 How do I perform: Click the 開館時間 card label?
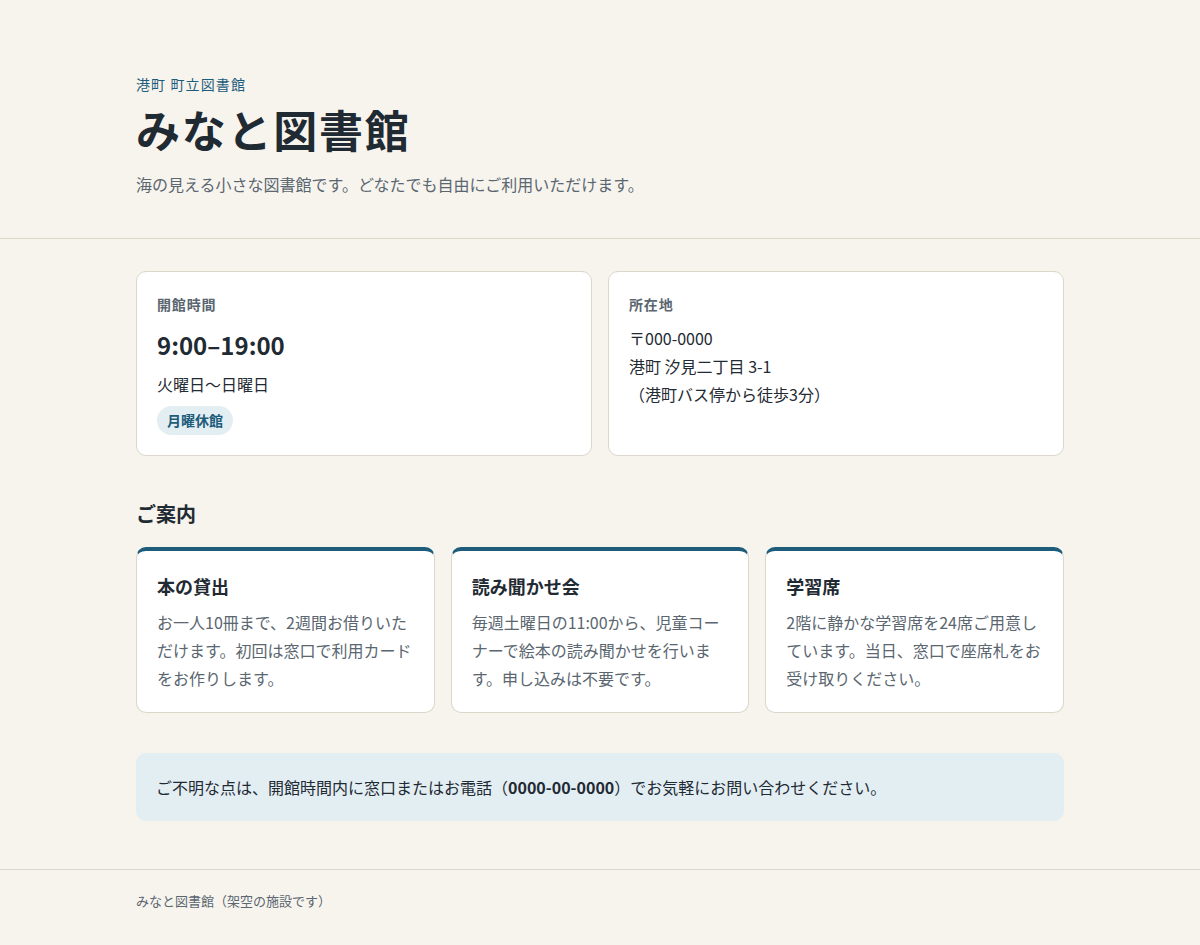[186, 305]
